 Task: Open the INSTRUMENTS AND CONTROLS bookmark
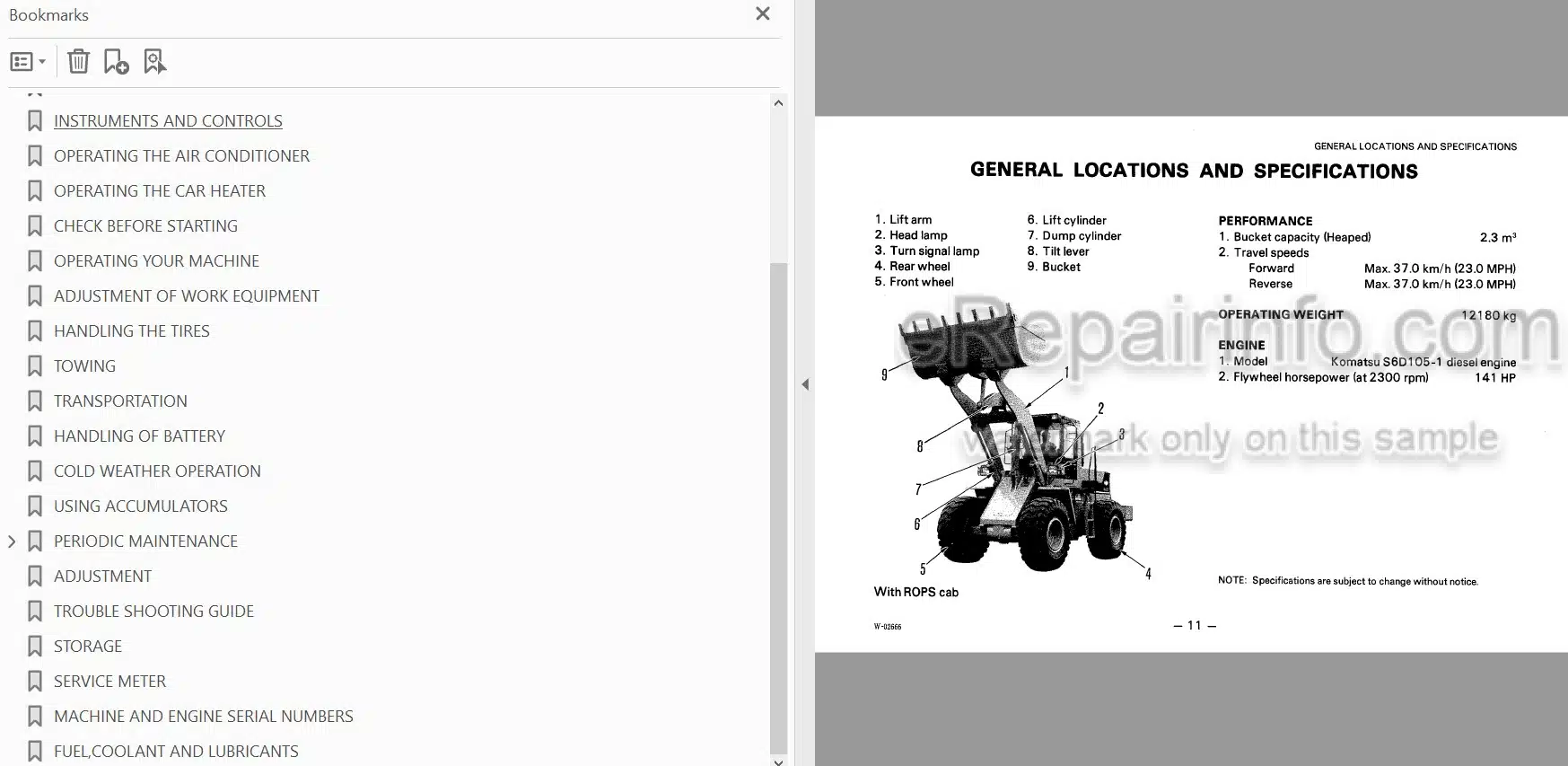(168, 120)
